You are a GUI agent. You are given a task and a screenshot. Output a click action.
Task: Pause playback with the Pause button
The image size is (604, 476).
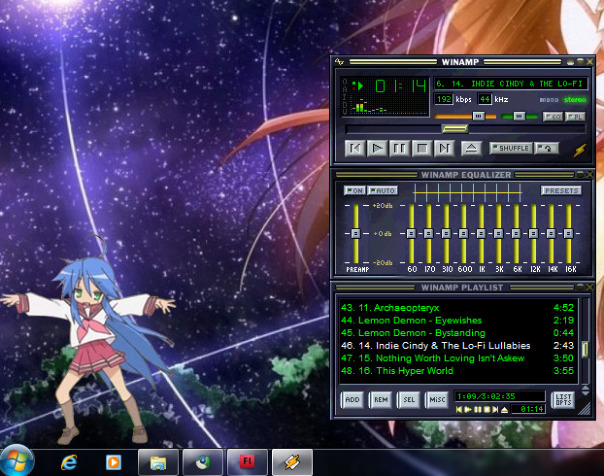(x=399, y=148)
